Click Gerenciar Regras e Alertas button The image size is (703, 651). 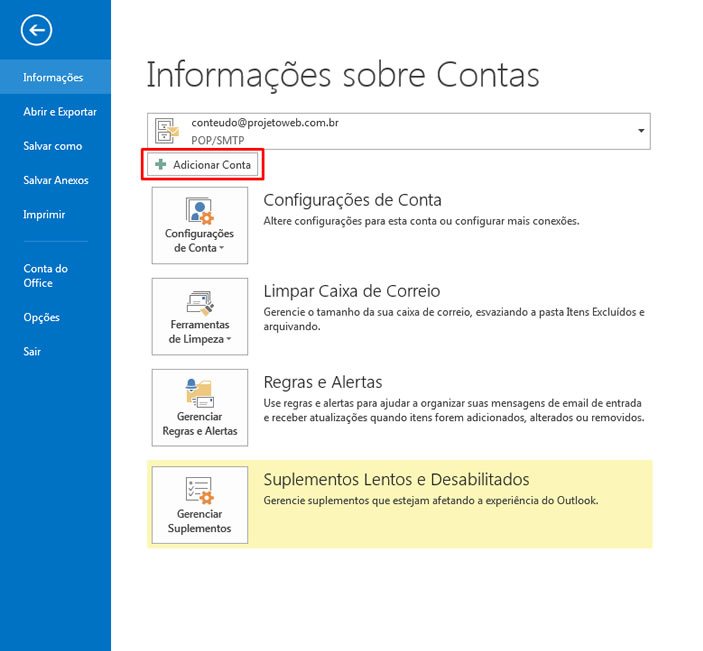tap(200, 408)
